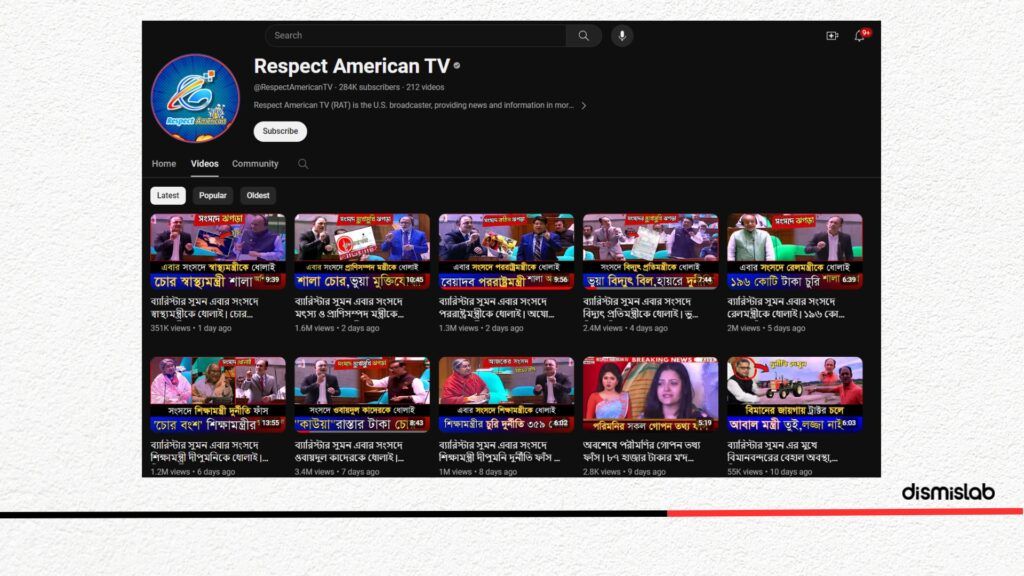Open the notifications bell
The width and height of the screenshot is (1024, 576).
tap(859, 36)
